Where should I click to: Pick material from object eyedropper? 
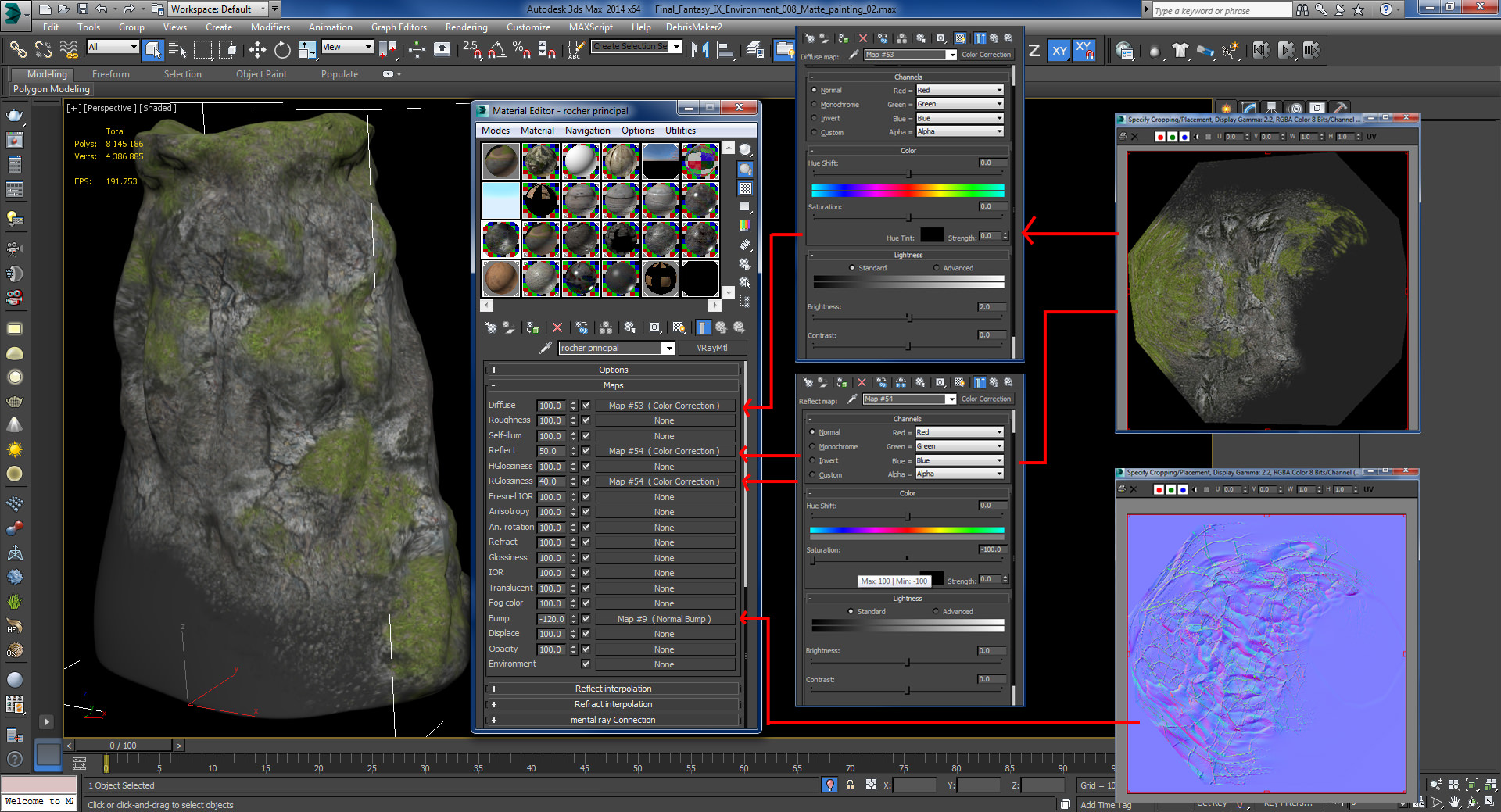546,348
